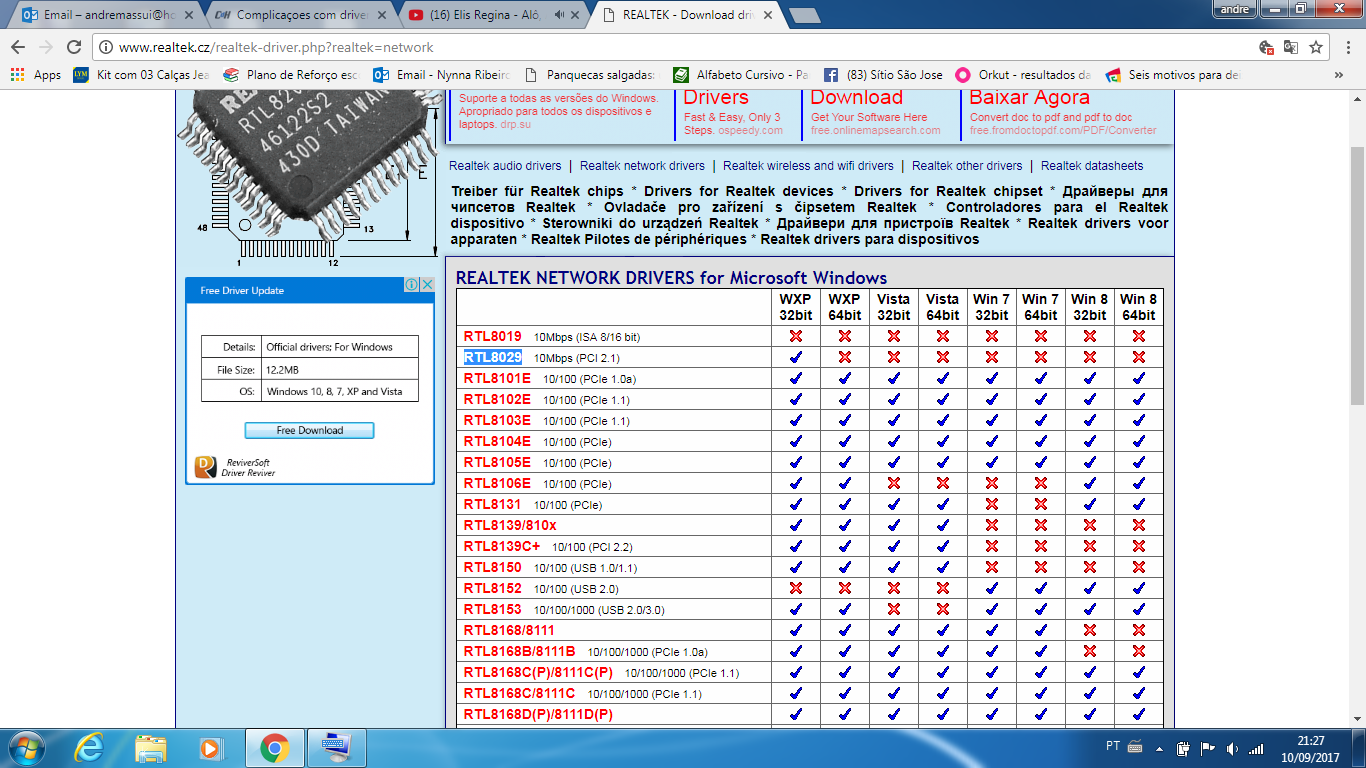Open Alfabeto Cursivo bookmark
The image size is (1366, 768).
(x=741, y=75)
